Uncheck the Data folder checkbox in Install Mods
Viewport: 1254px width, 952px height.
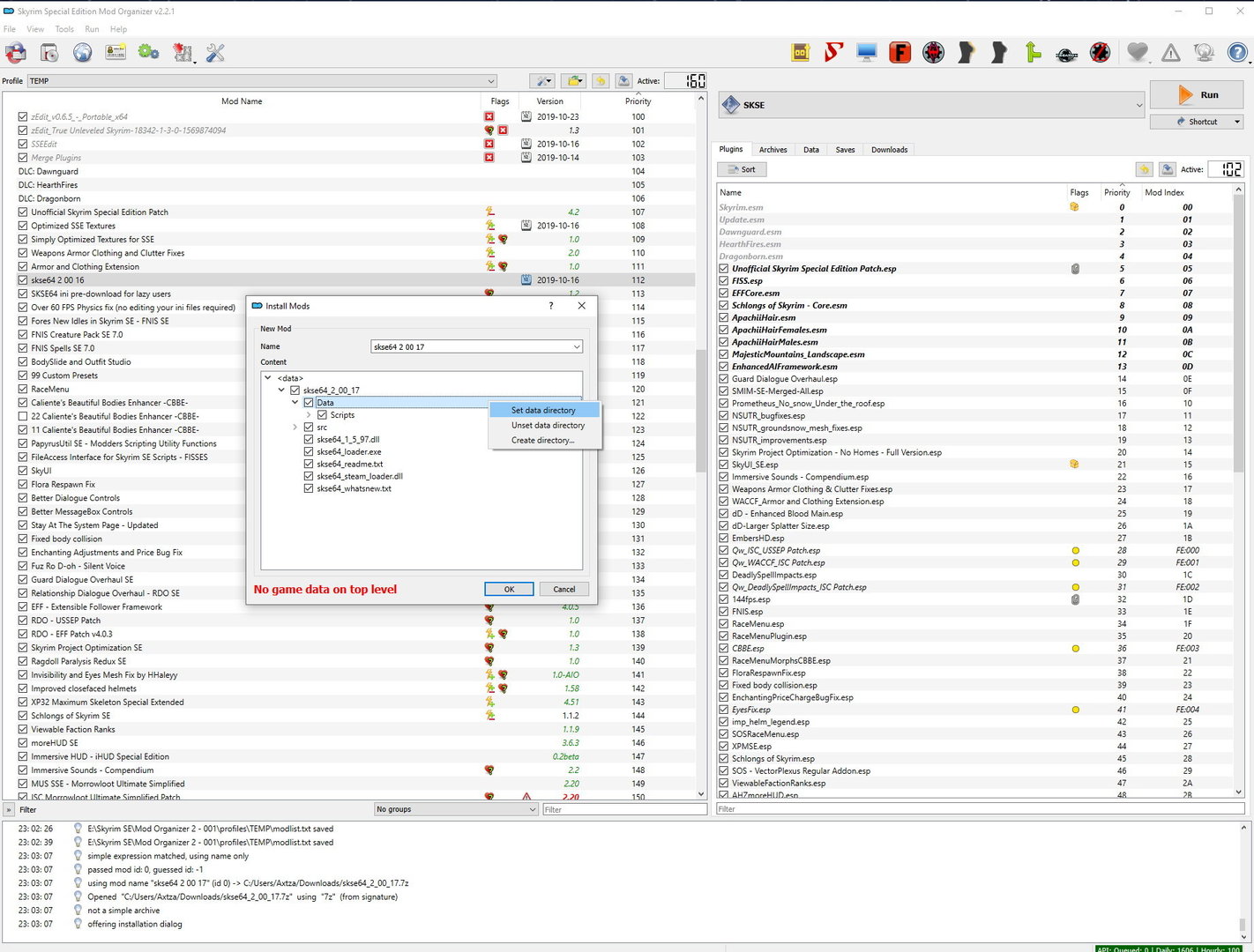[309, 403]
